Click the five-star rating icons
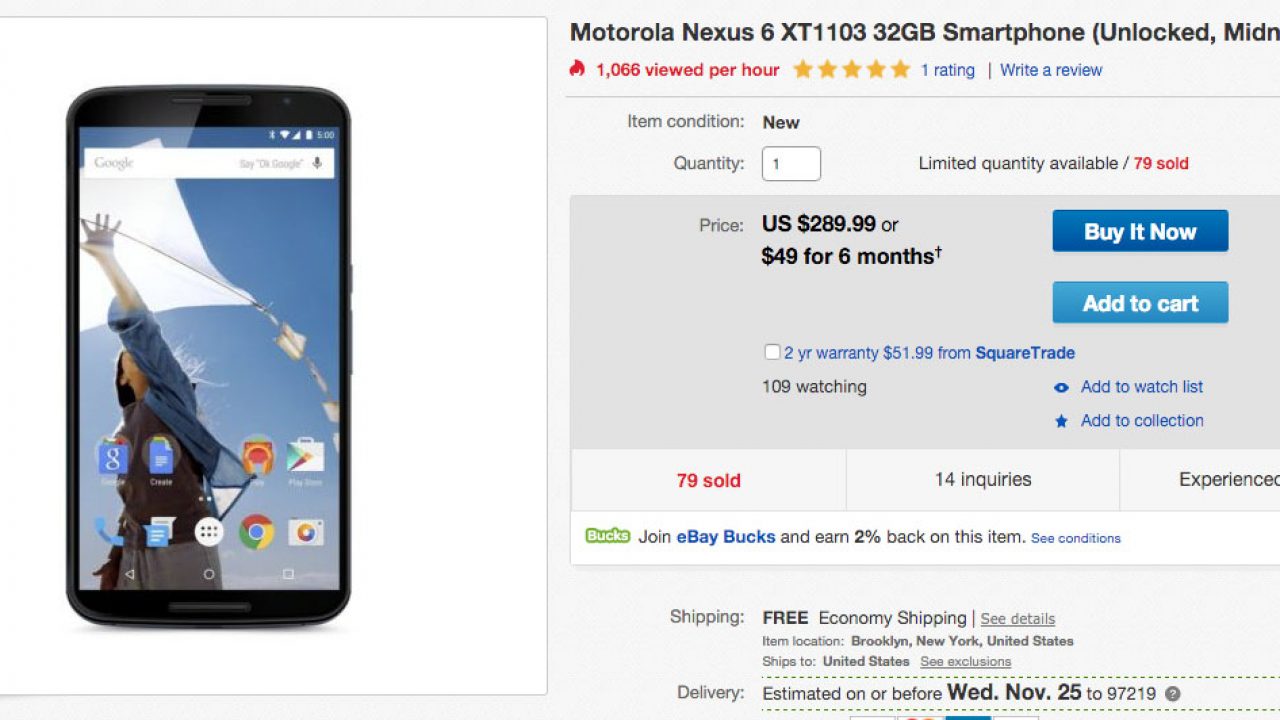 [x=851, y=69]
